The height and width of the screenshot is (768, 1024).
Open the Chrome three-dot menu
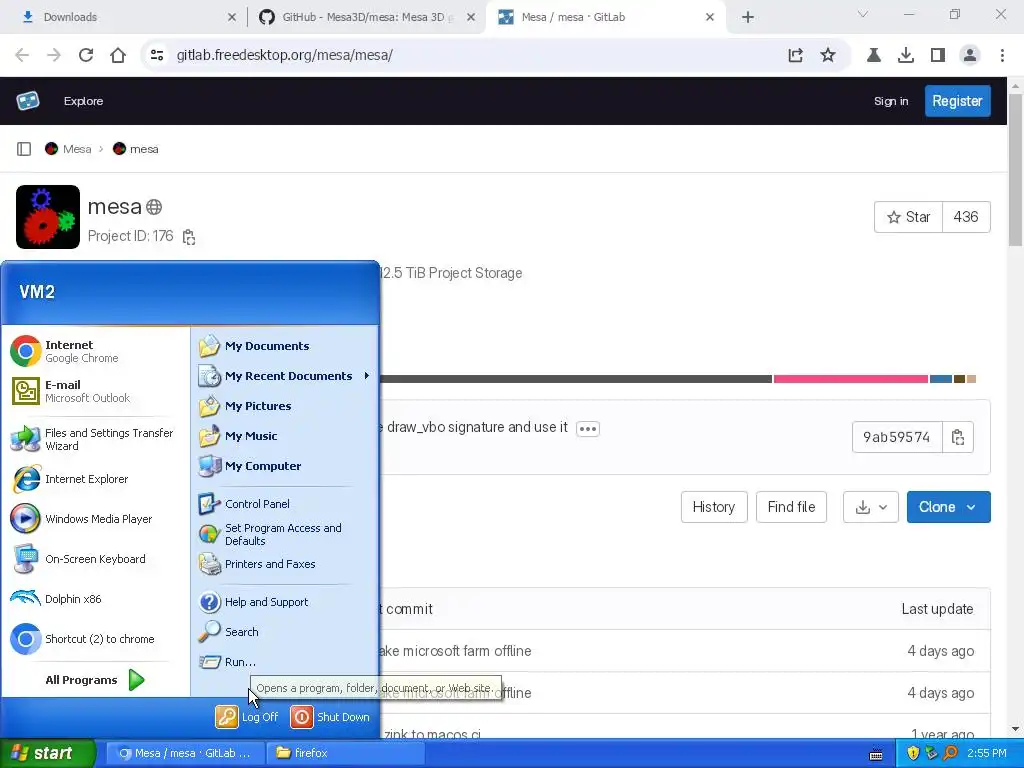tap(1002, 56)
